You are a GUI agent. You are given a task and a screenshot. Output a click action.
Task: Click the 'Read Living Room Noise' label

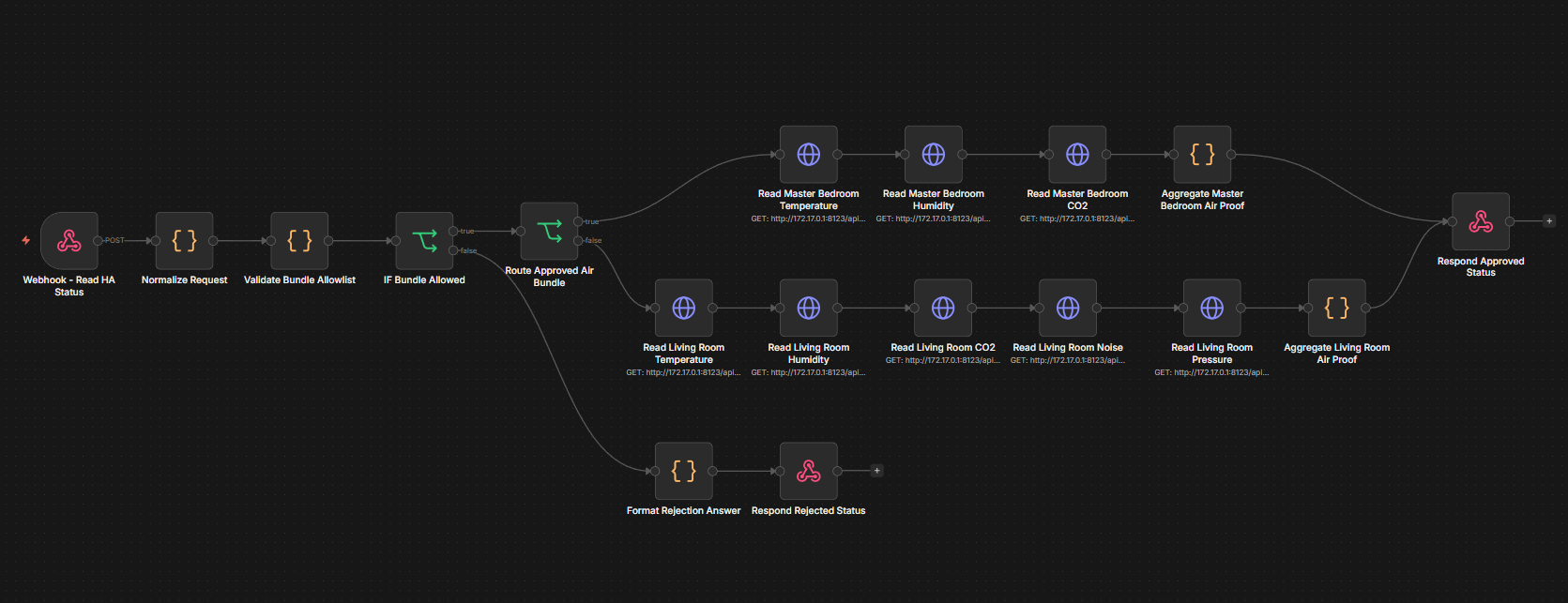[x=1068, y=348]
